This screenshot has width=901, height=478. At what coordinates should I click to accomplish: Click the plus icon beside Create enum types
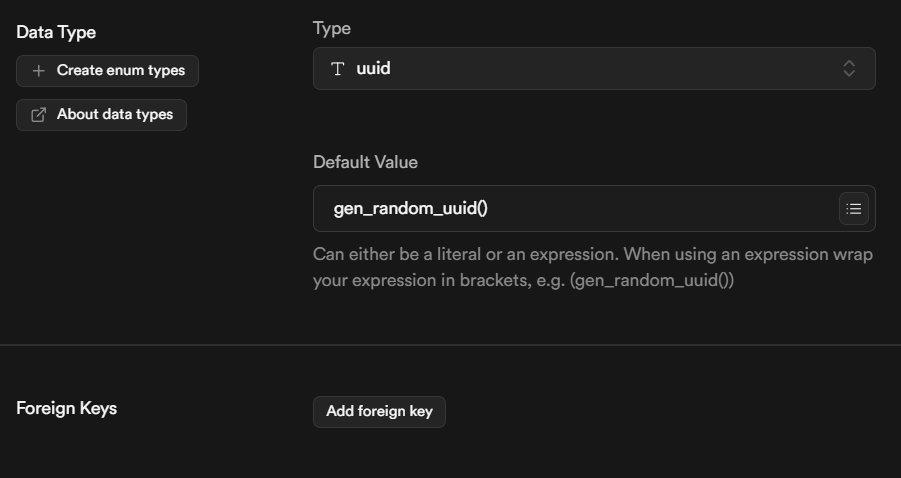(39, 71)
